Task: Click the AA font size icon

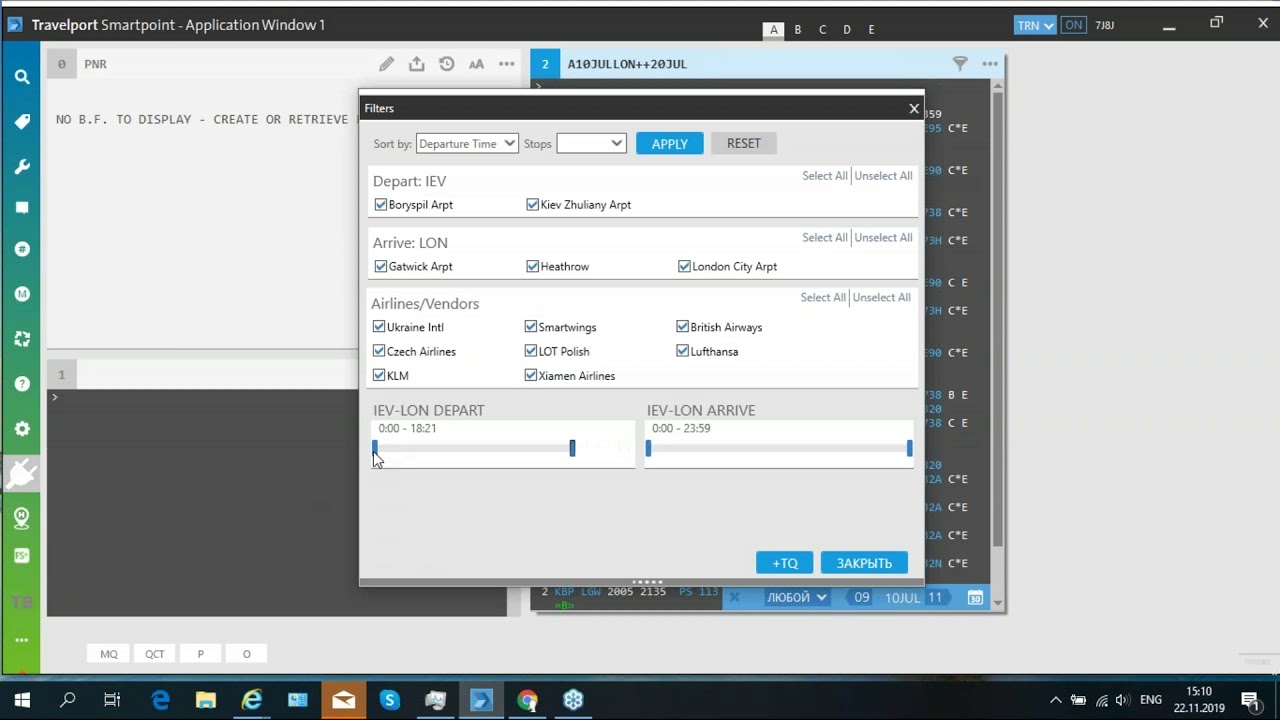Action: coord(476,64)
